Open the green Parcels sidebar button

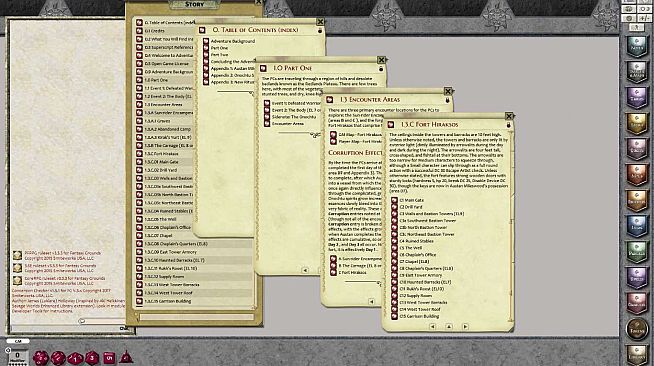pyautogui.click(x=637, y=251)
